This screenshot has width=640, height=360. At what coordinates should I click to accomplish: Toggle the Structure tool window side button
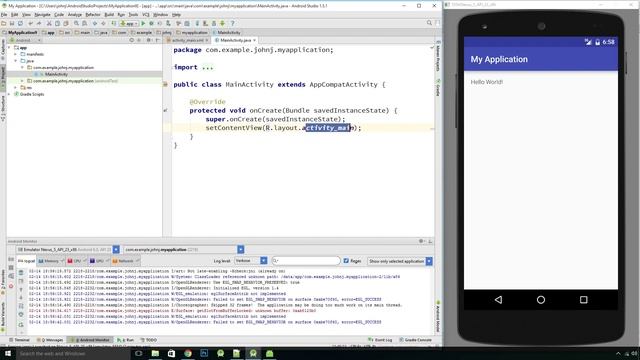coord(3,109)
